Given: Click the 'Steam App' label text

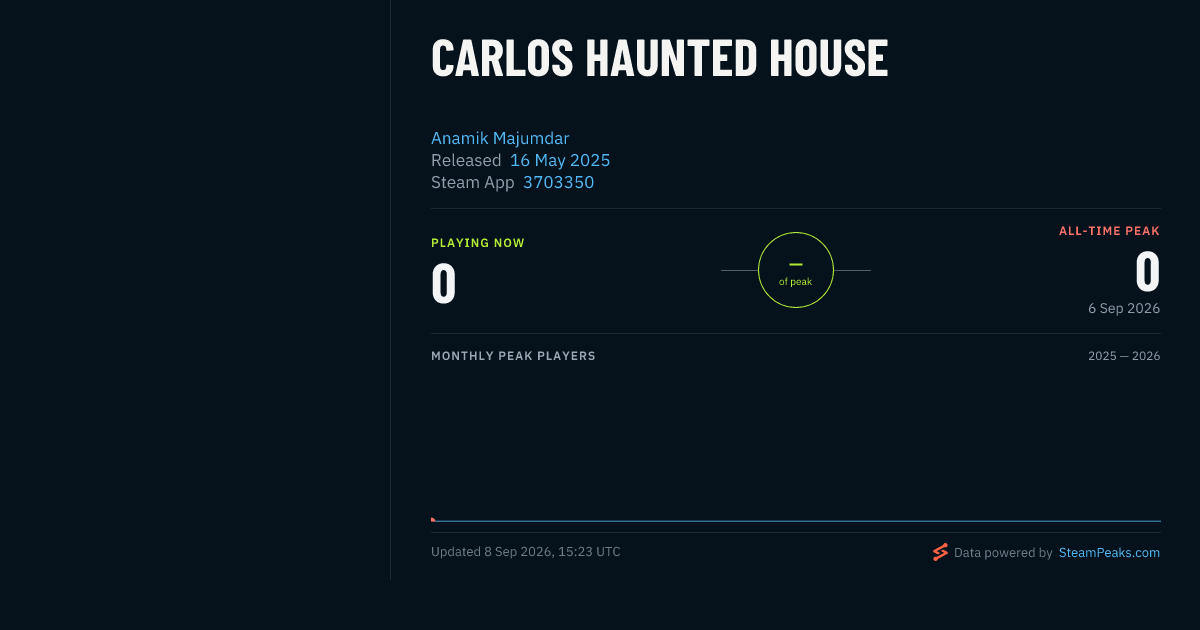Looking at the screenshot, I should 473,182.
